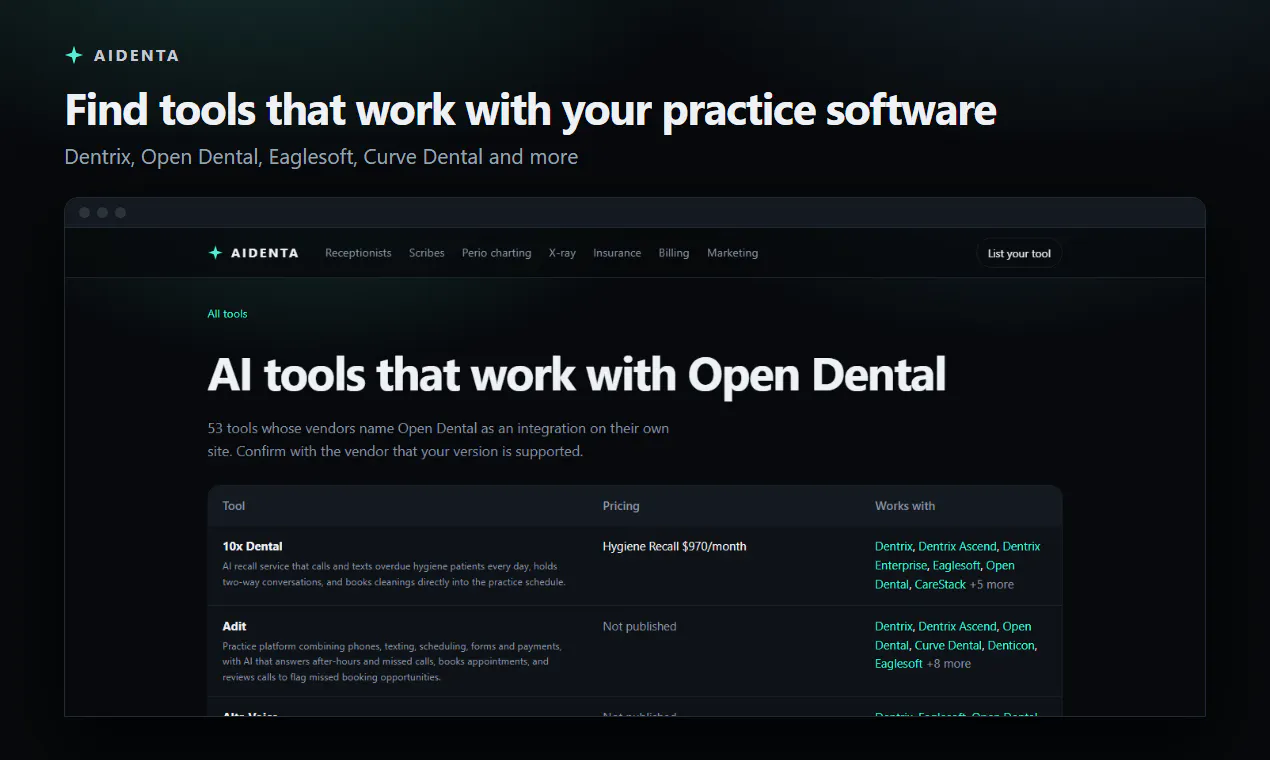Click the "Not published" pricing for Adit
This screenshot has width=1270, height=760.
pos(640,626)
